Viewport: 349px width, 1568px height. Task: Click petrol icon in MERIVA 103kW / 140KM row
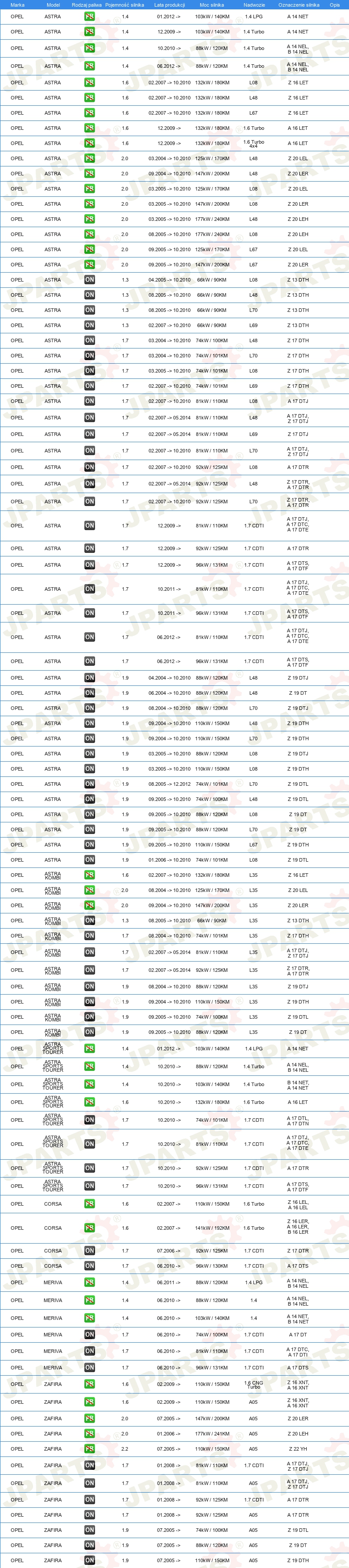click(90, 1319)
